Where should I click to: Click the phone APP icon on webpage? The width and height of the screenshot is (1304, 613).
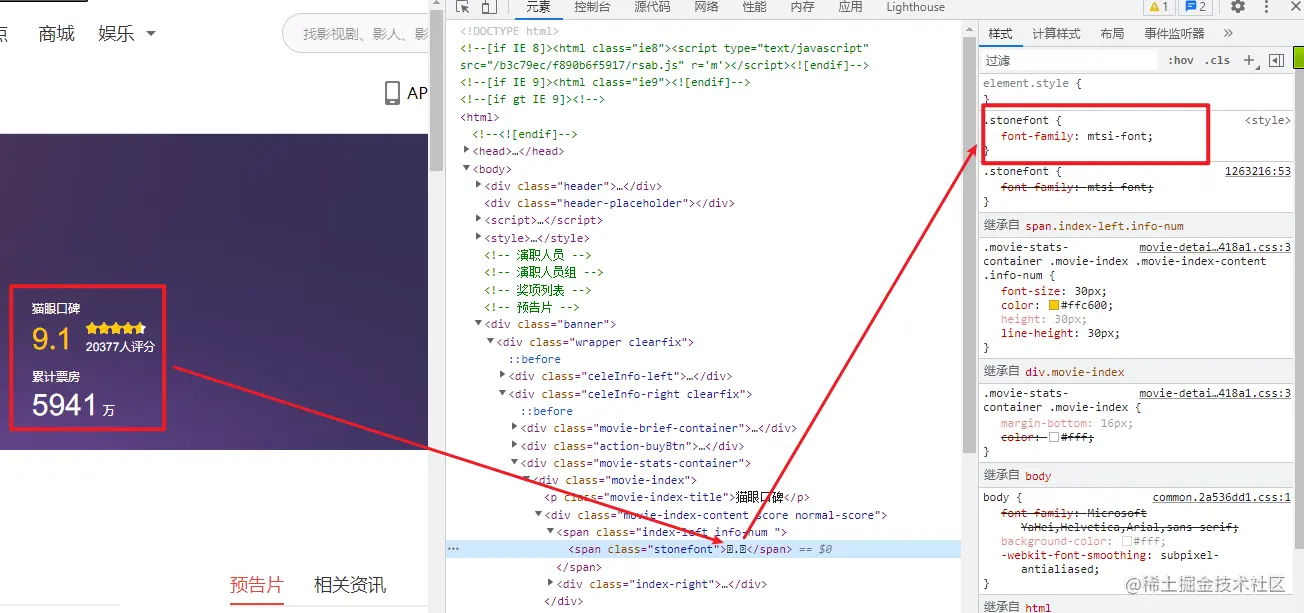[393, 93]
